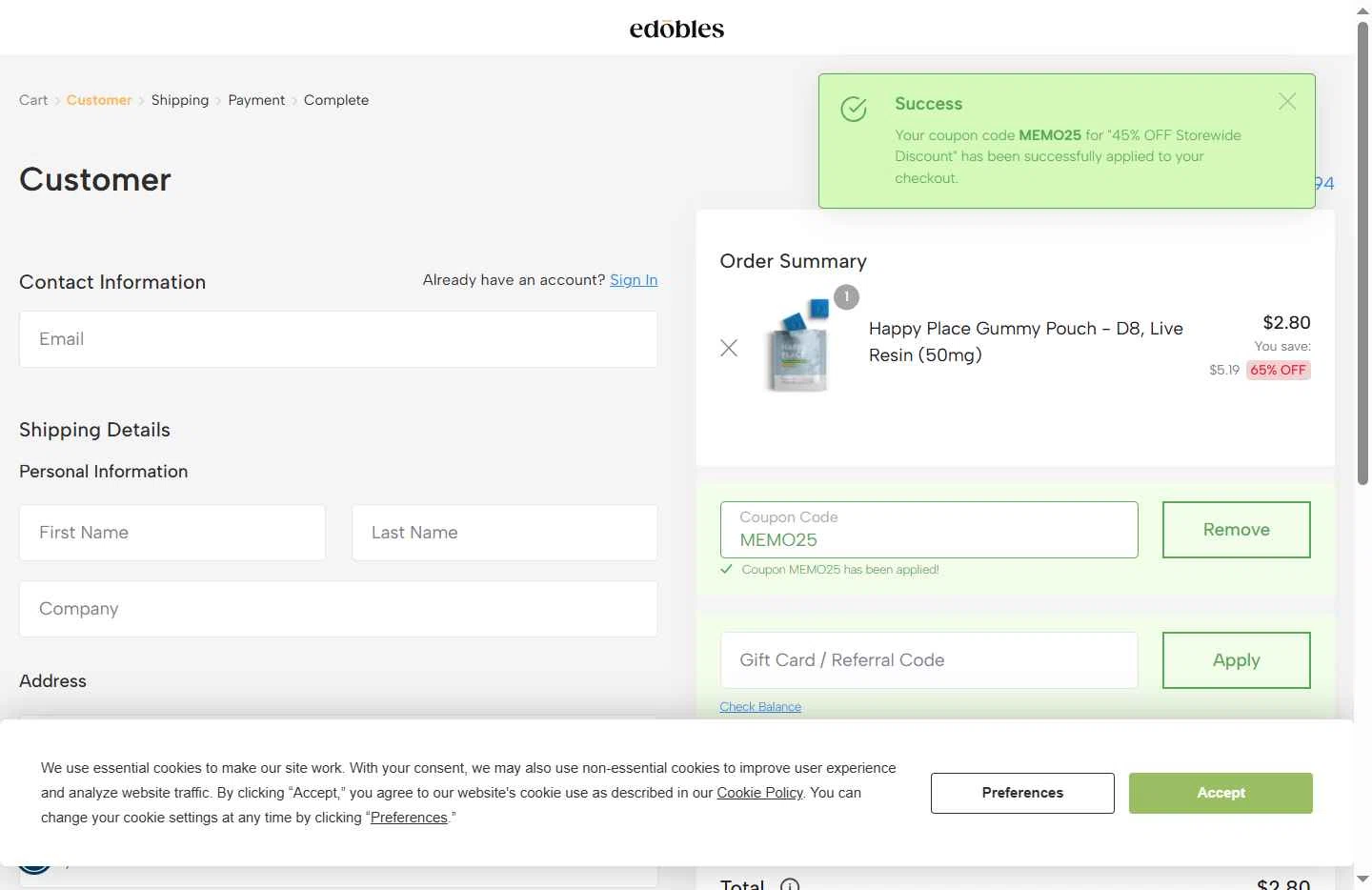Open the Cookie Policy link
The image size is (1372, 890).
[x=759, y=793]
